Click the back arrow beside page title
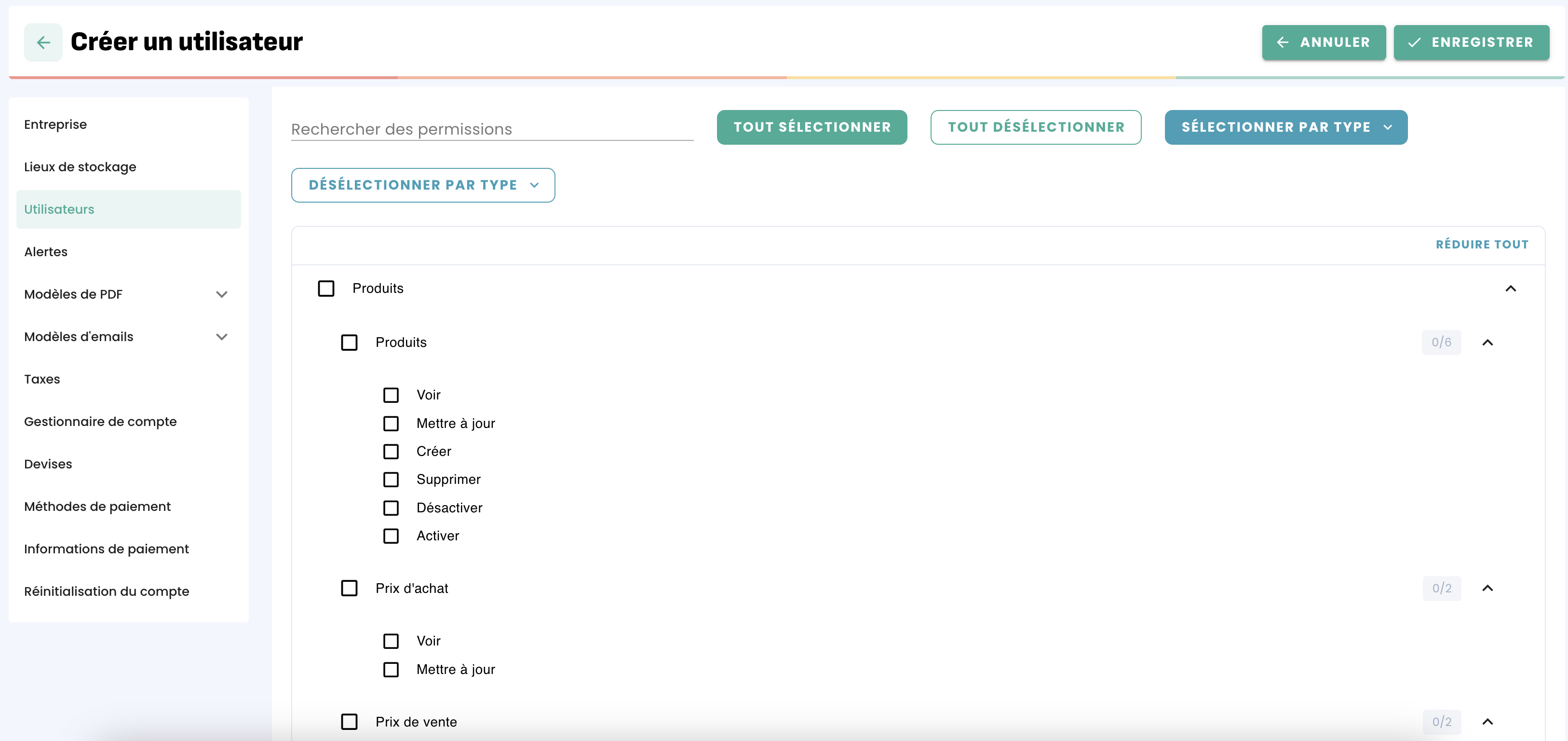The width and height of the screenshot is (1568, 741). click(x=43, y=42)
